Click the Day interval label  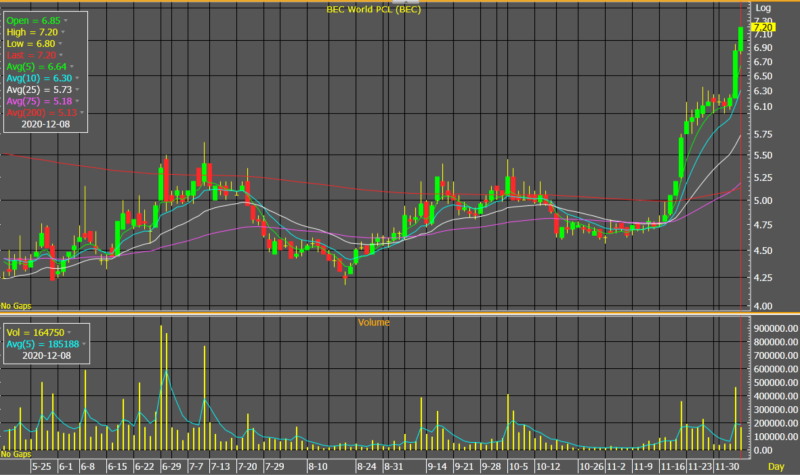tap(776, 466)
